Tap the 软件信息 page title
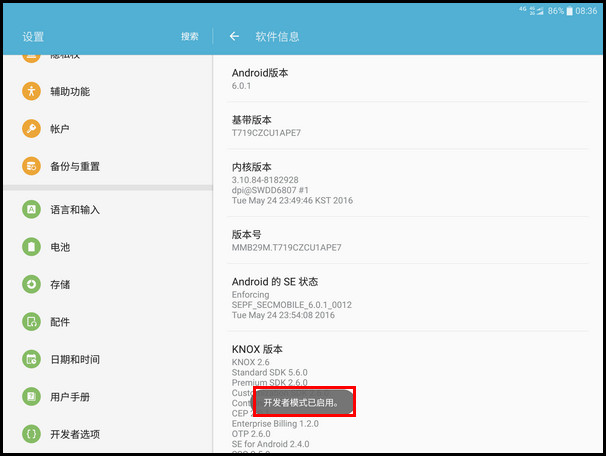606x456 pixels. point(277,37)
